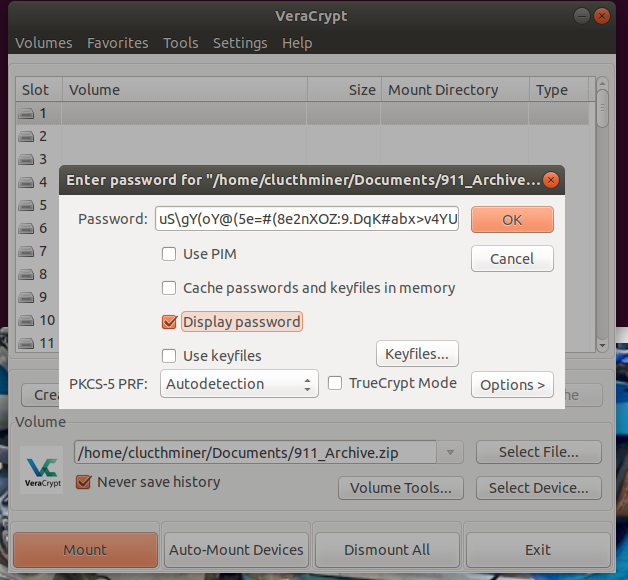The height and width of the screenshot is (580, 628).
Task: Uncheck Never save history checkbox
Action: (x=83, y=482)
